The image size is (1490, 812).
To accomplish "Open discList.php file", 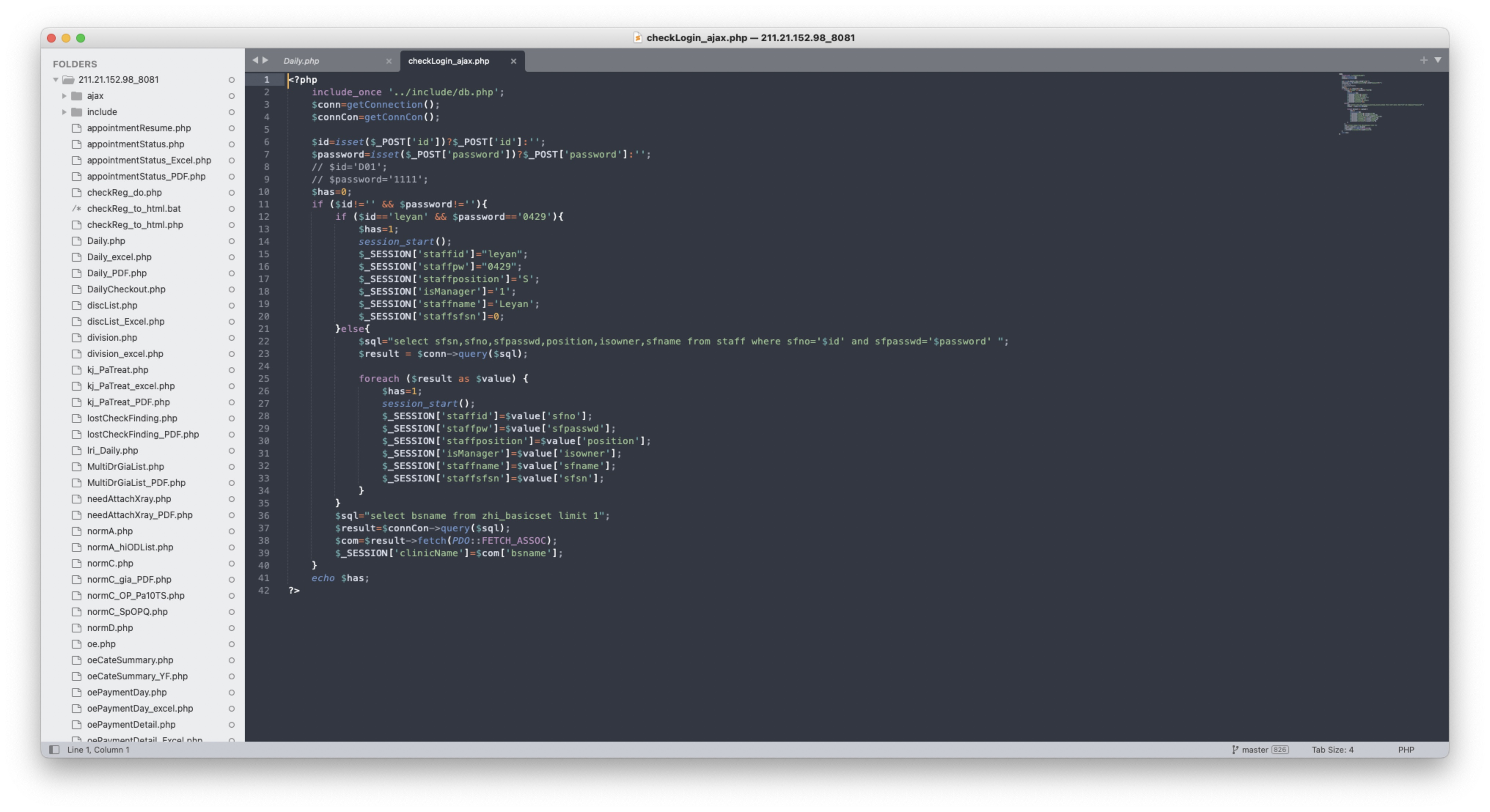I will click(x=112, y=306).
